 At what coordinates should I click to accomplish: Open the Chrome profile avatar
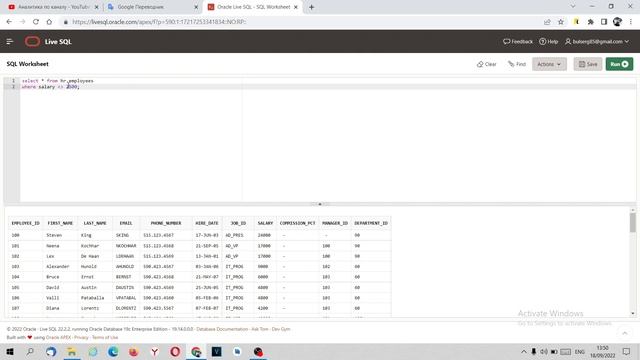pyautogui.click(x=617, y=22)
